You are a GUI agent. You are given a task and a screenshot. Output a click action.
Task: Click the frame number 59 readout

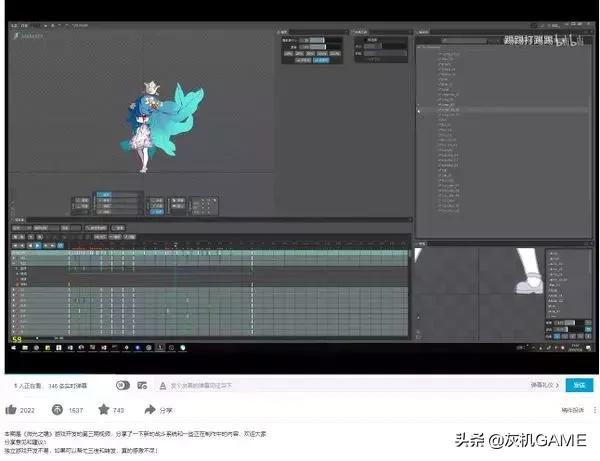tap(17, 339)
